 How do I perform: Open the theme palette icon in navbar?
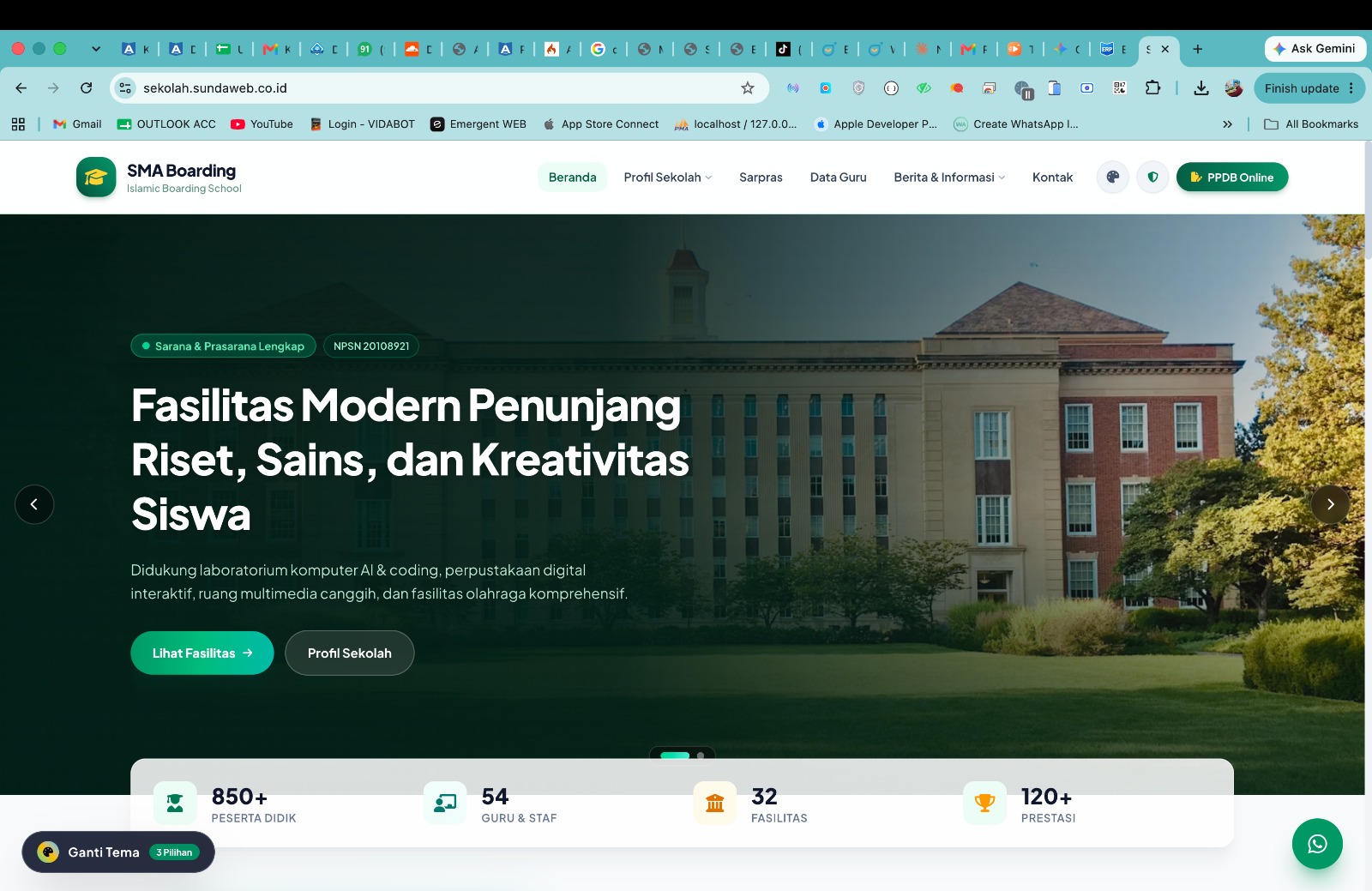[x=1113, y=178]
